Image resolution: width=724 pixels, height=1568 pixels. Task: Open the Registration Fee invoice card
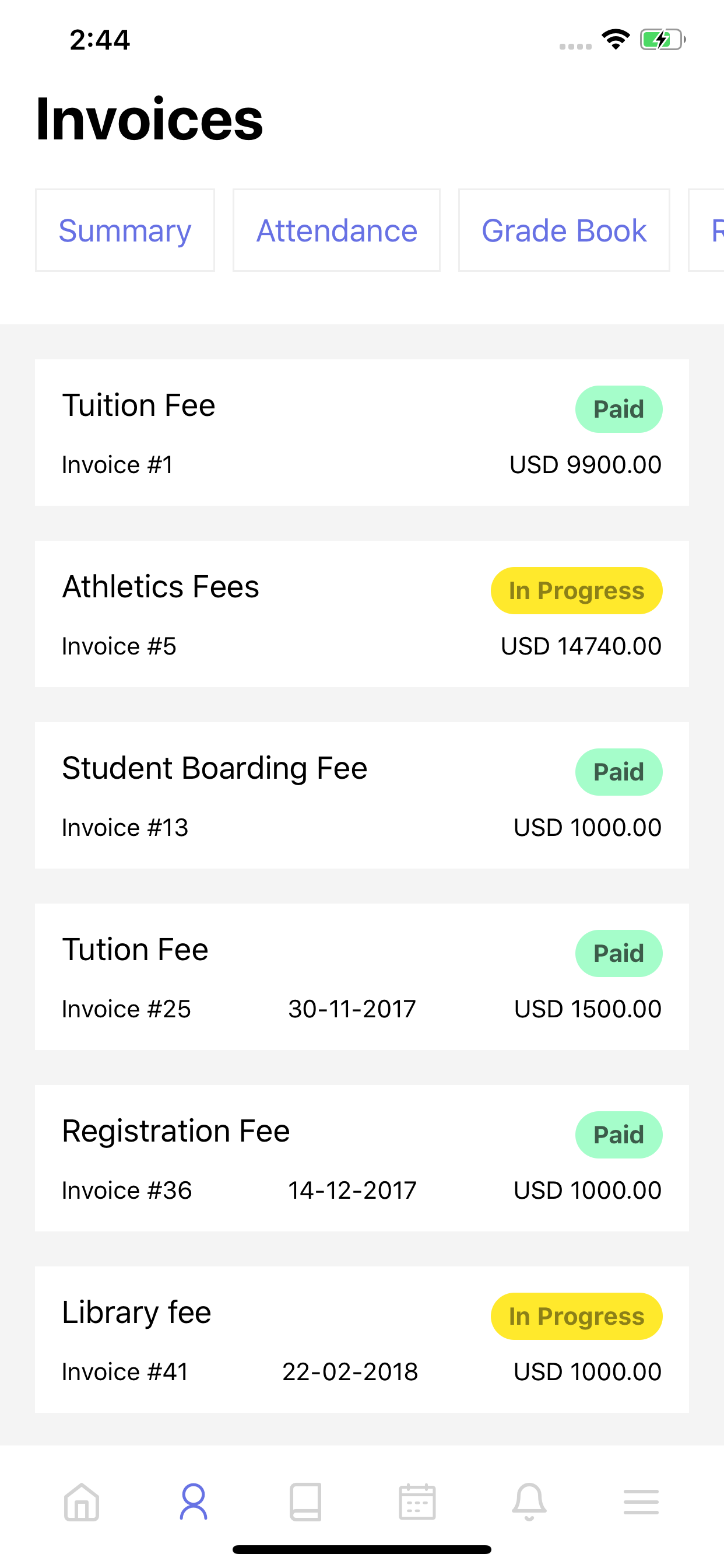coord(362,1158)
